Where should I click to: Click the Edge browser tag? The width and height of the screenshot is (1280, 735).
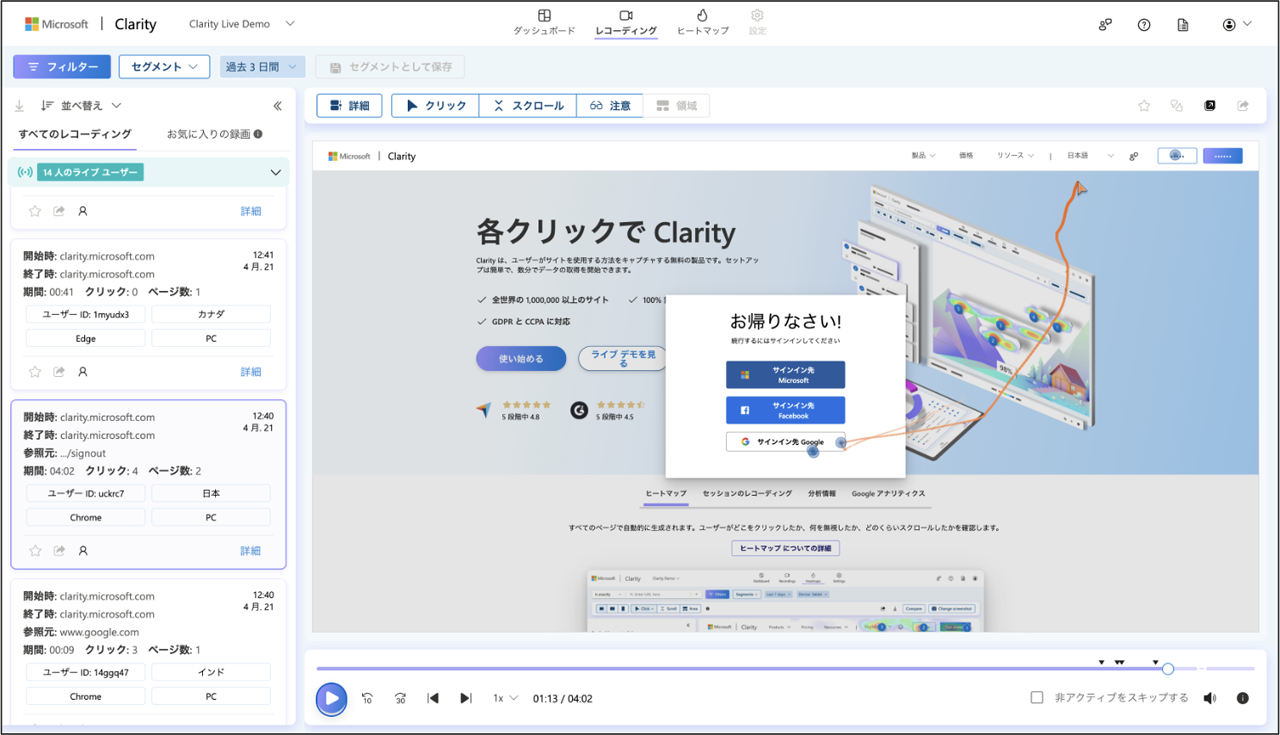pyautogui.click(x=86, y=338)
